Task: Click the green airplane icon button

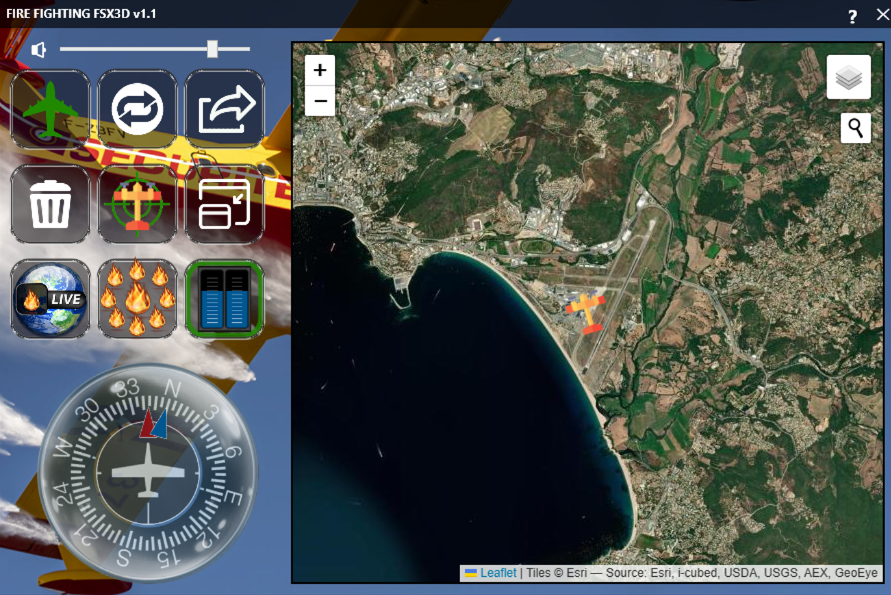Action: [x=51, y=109]
